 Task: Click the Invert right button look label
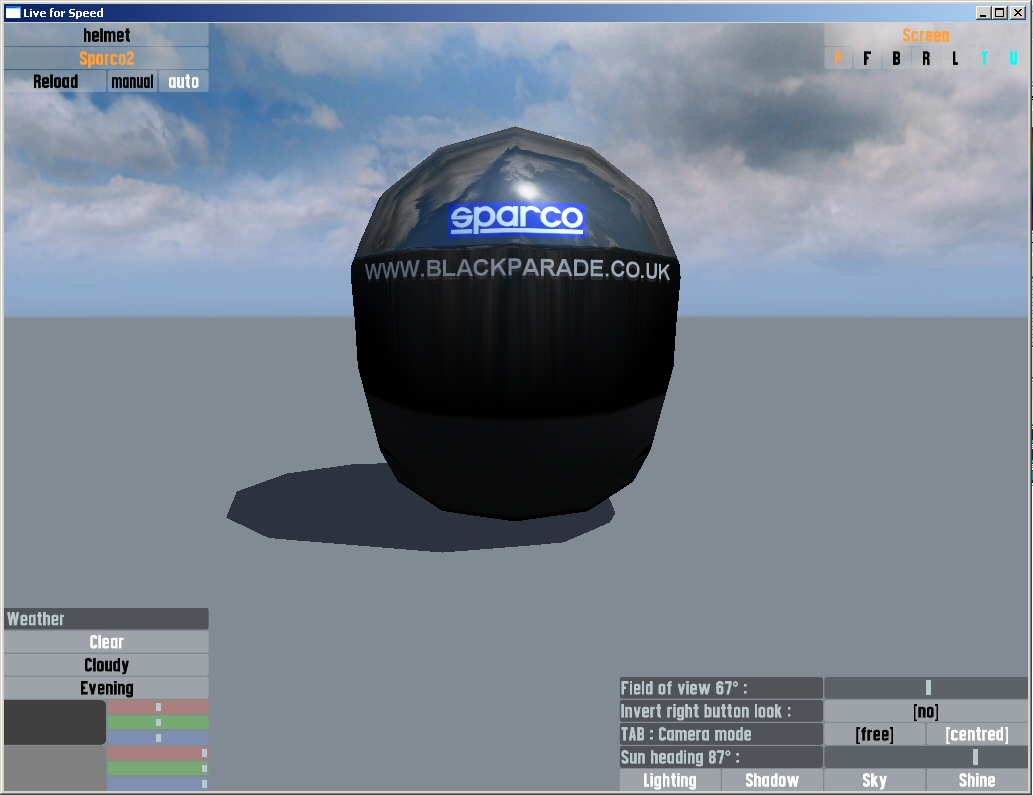coord(721,711)
